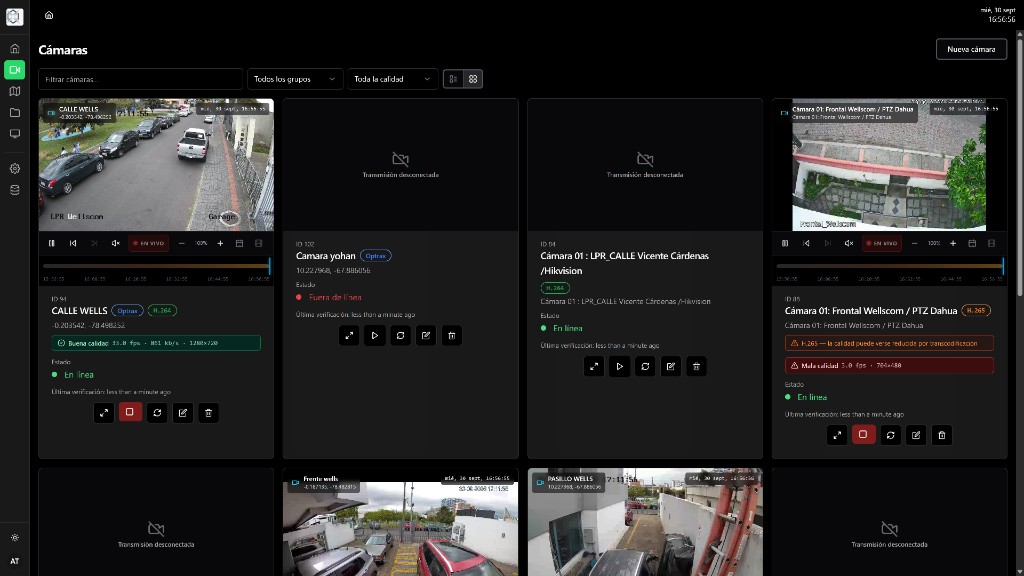
Task: Open the map view from the sidebar
Action: 14,91
